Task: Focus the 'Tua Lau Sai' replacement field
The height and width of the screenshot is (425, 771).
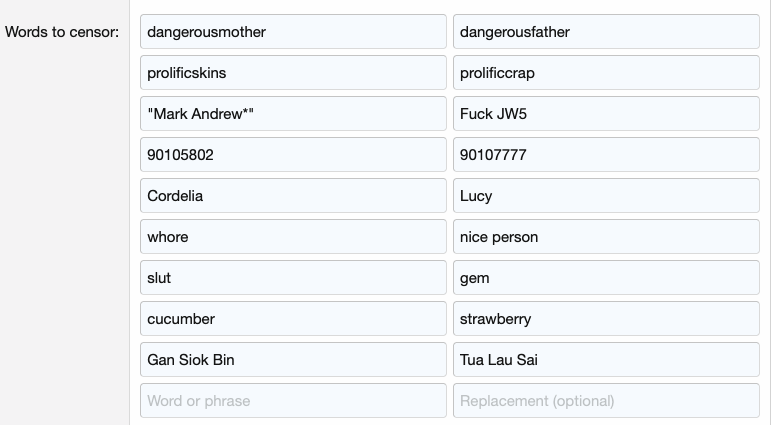Action: [606, 360]
